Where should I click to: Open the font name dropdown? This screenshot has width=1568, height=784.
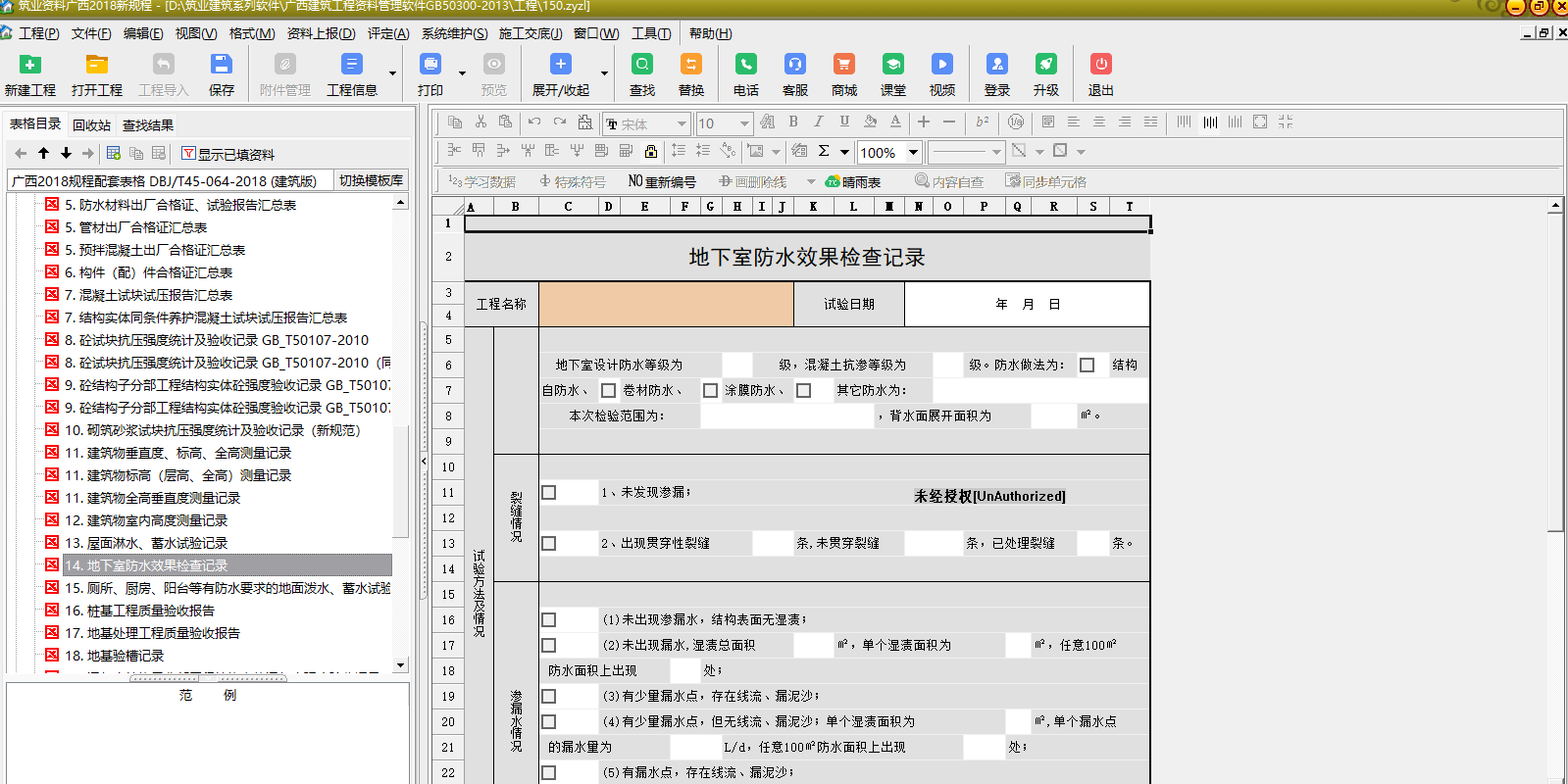click(x=681, y=123)
